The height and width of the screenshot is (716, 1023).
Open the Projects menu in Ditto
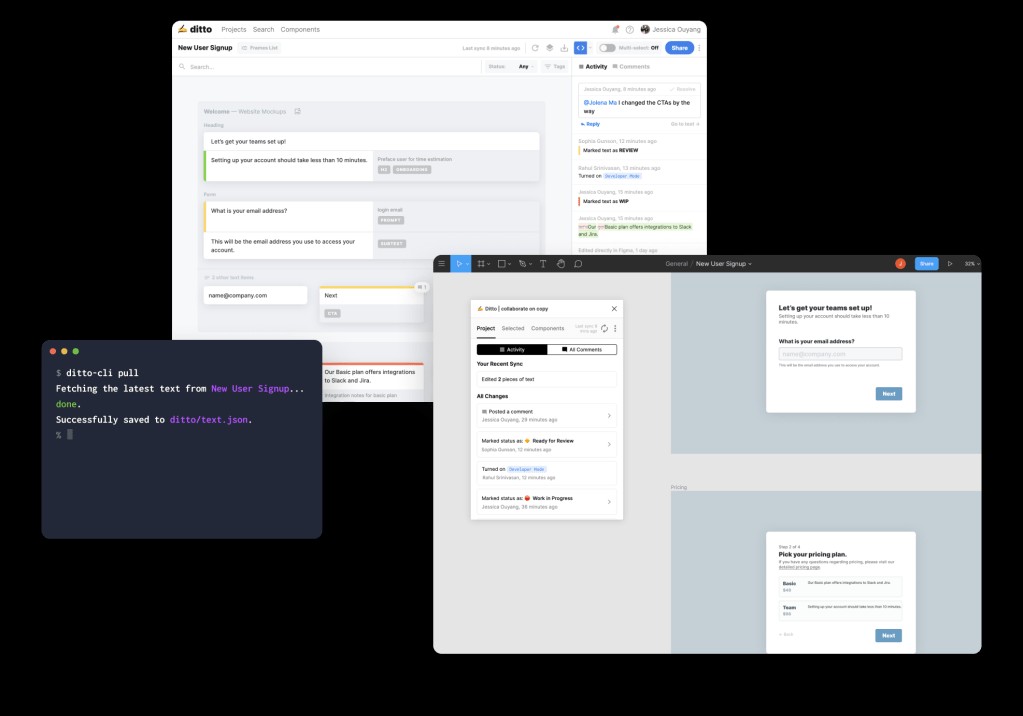(x=234, y=29)
